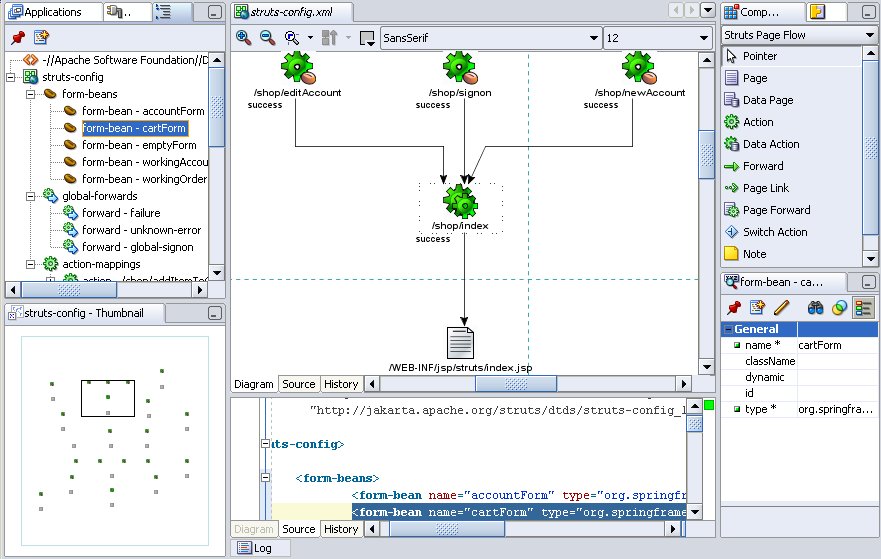Collapse the struts-config tree node
Screen dimensions: 881x559
[11, 77]
